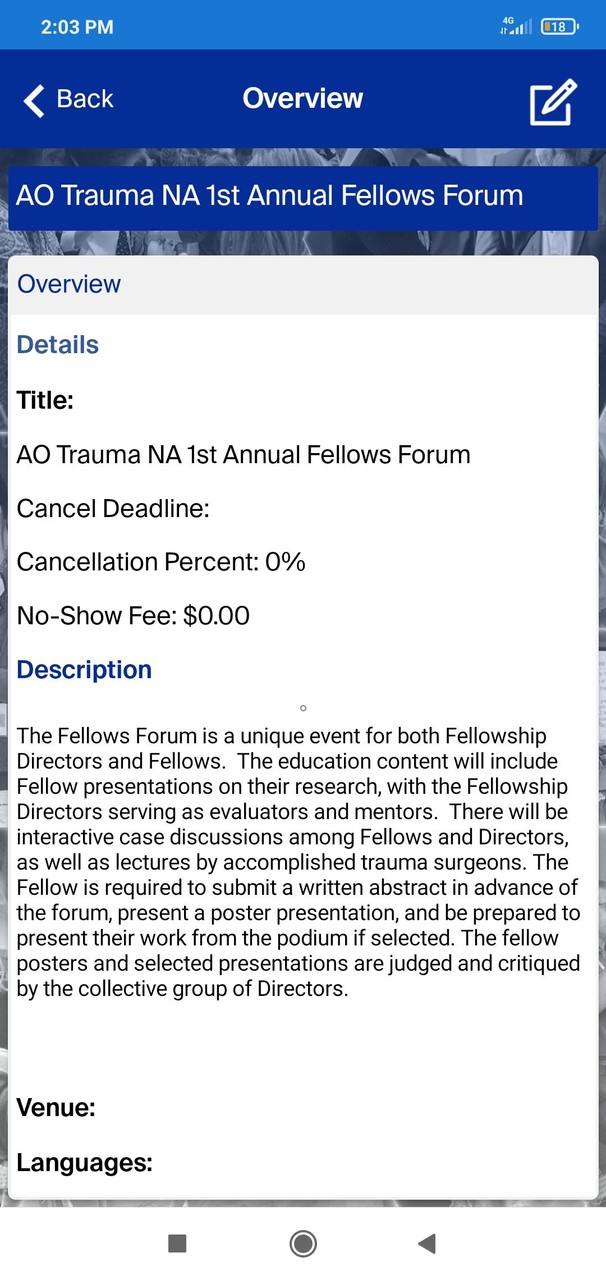Image resolution: width=606 pixels, height=1280 pixels.
Task: Open the edit/compose icon in top bar
Action: tap(552, 101)
